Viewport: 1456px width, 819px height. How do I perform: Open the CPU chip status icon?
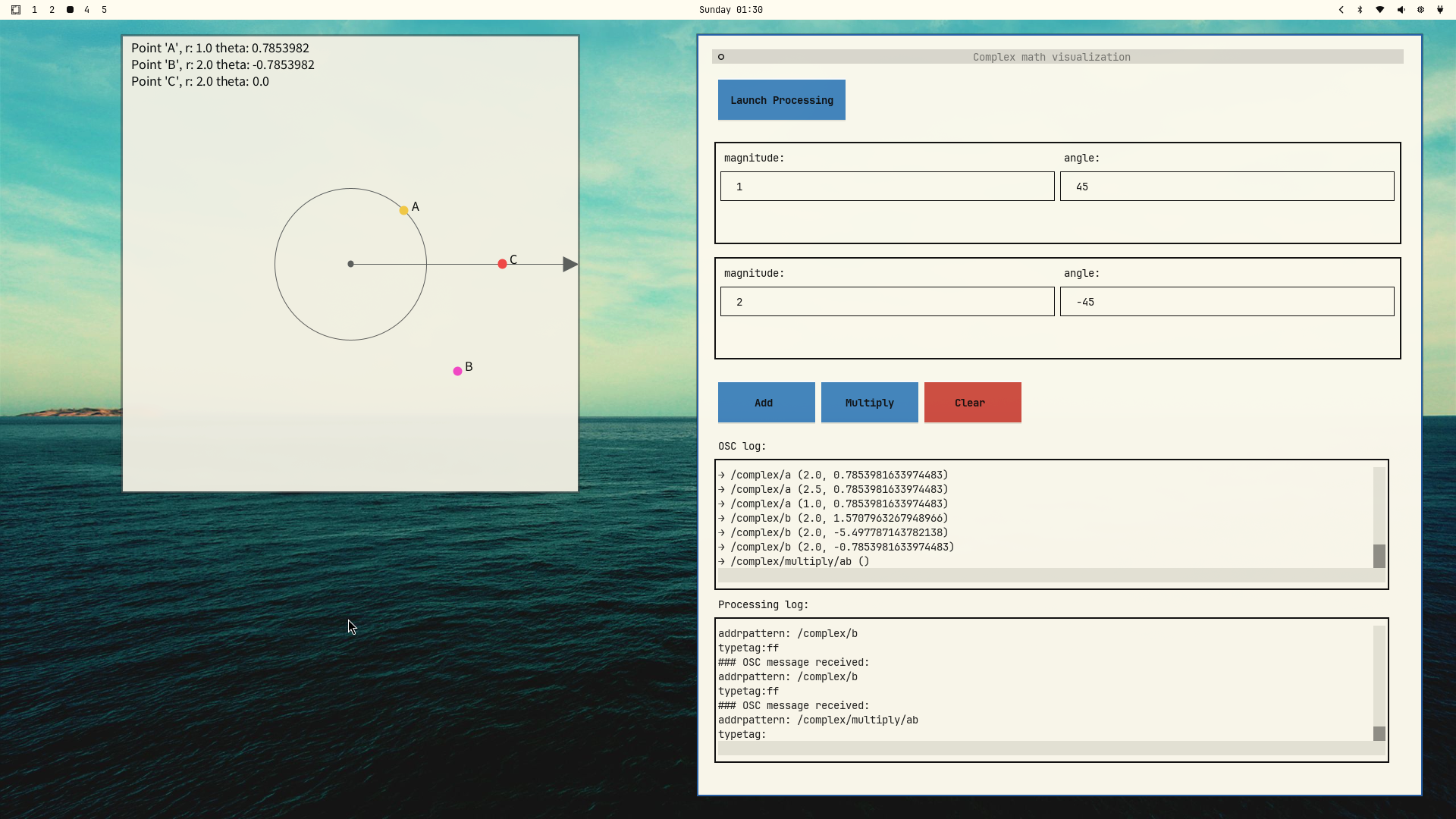(x=1420, y=10)
